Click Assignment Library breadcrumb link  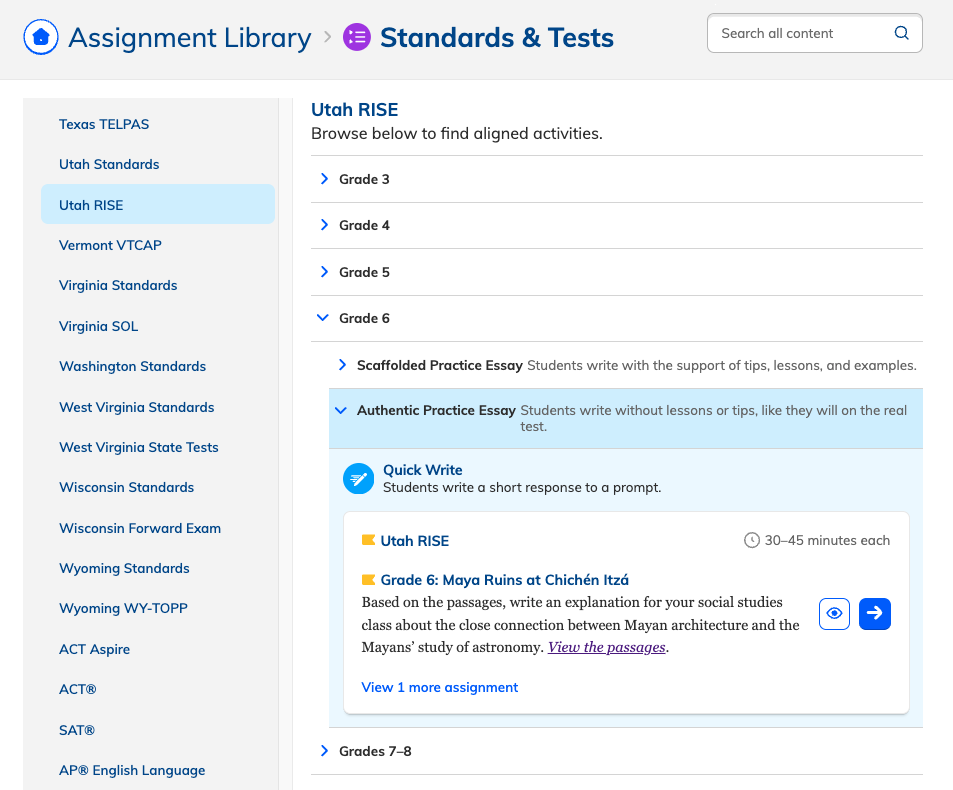(190, 37)
